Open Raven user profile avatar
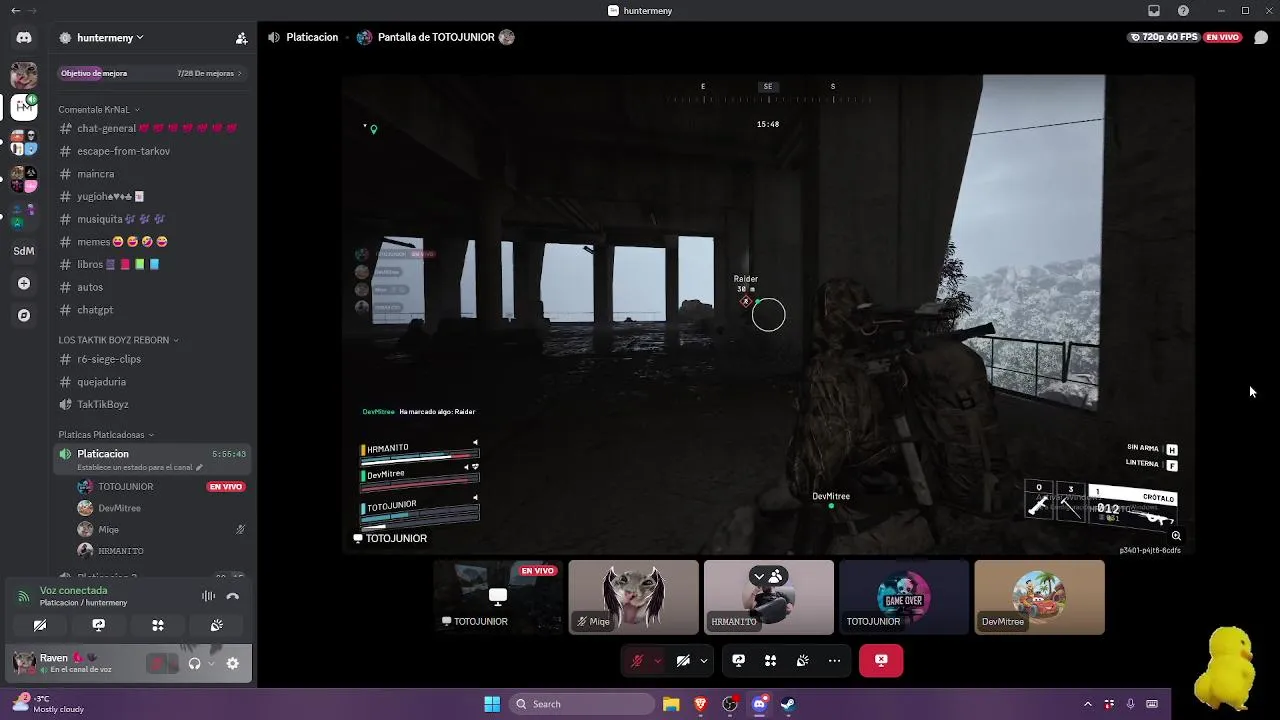 point(24,661)
